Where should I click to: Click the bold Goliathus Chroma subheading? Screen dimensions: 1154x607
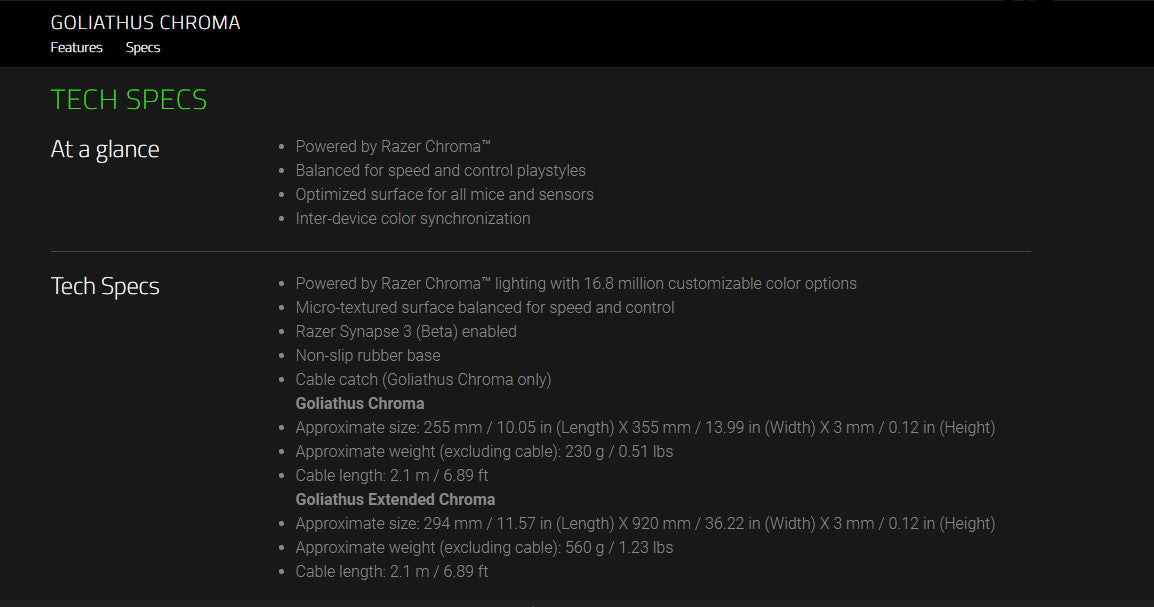tap(359, 403)
